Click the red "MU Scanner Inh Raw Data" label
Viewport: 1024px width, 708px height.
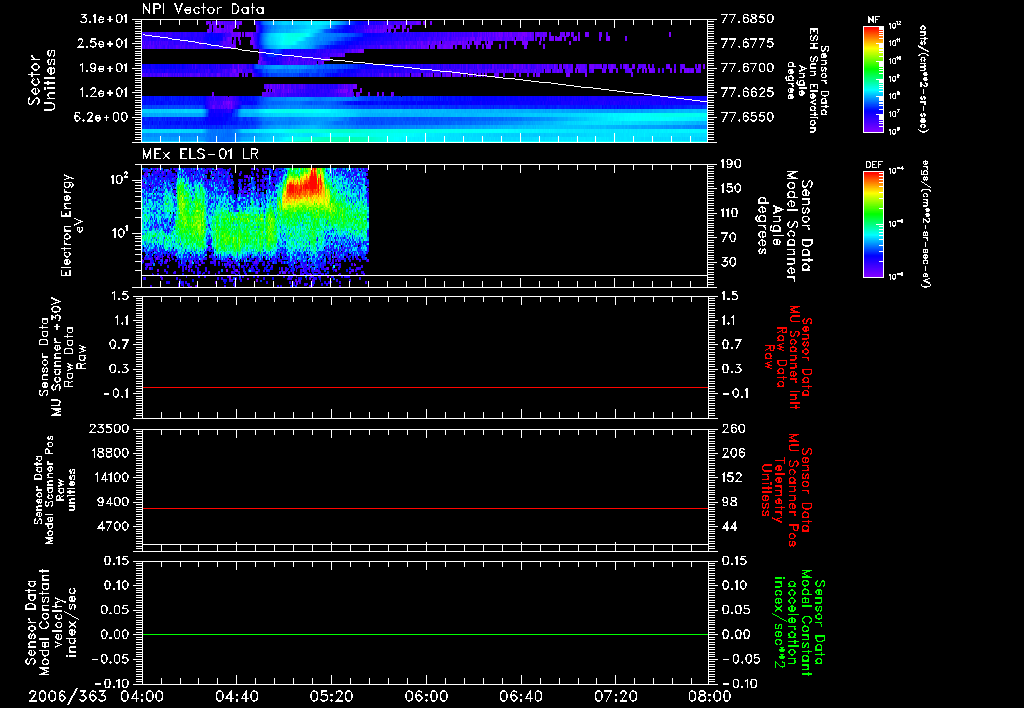pos(787,358)
